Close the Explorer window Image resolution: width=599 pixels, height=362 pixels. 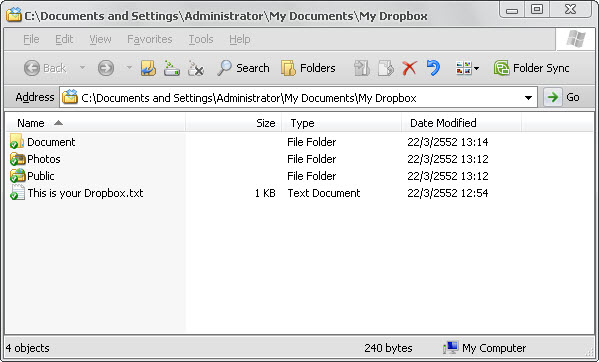[570, 9]
